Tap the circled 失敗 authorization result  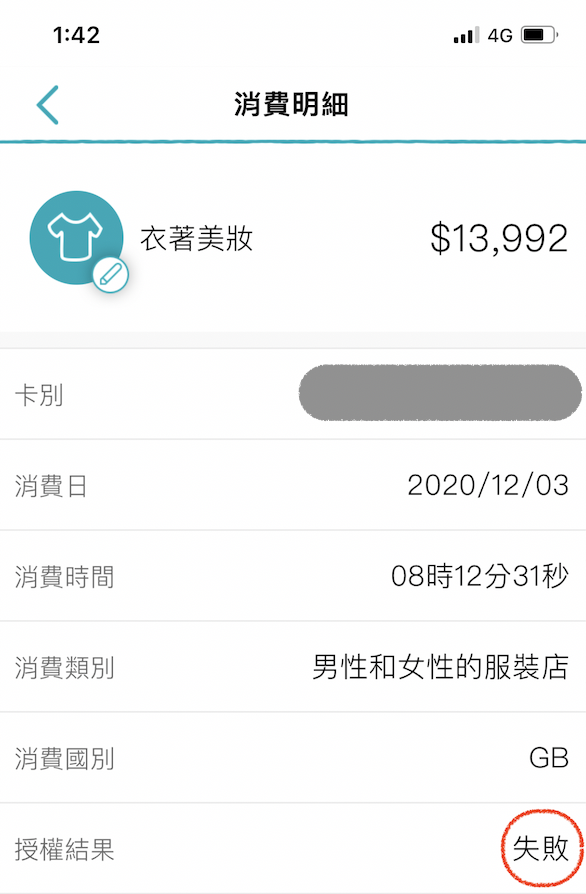point(541,848)
